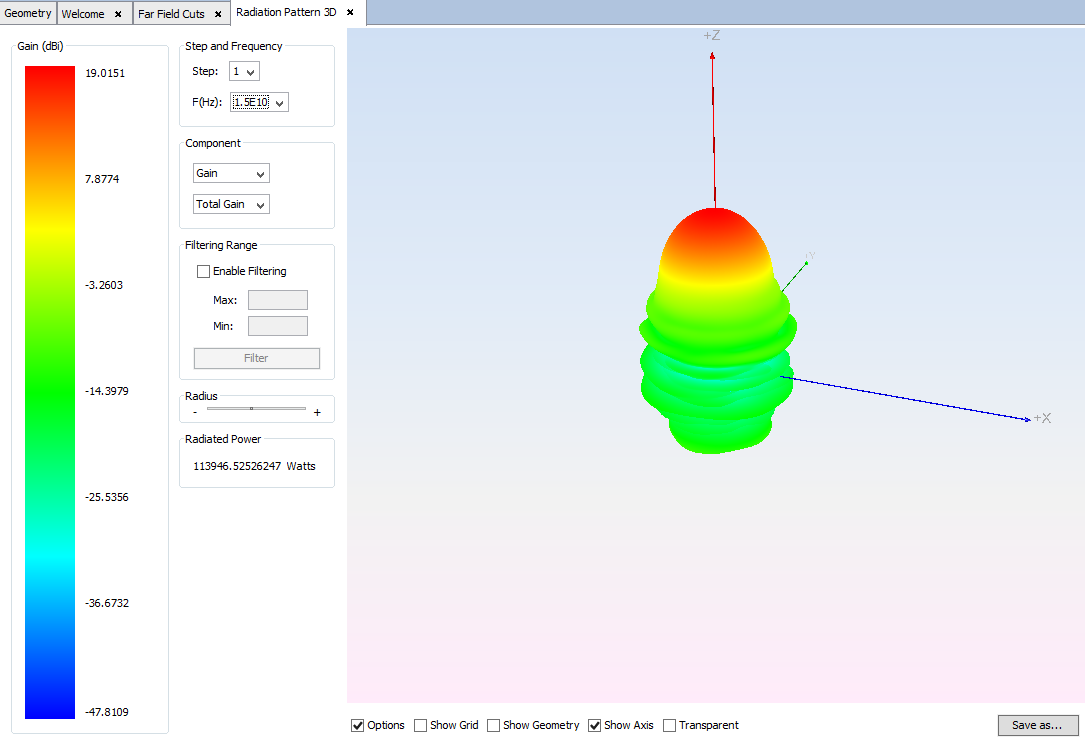Open the Step dropdown
Screen dimensions: 1085x746
(244, 72)
